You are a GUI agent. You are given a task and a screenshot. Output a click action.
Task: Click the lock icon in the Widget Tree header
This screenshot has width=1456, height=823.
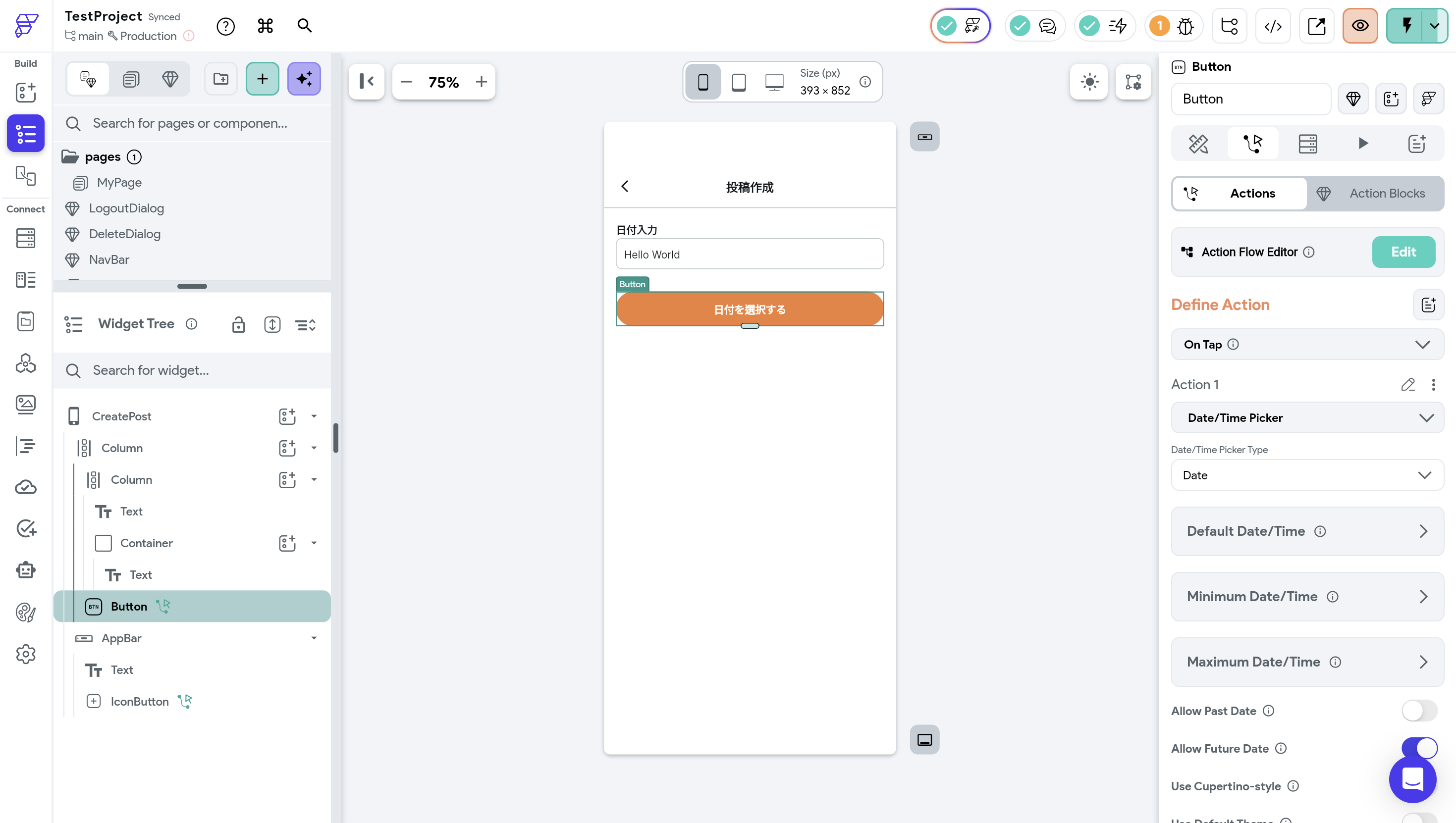(x=238, y=324)
